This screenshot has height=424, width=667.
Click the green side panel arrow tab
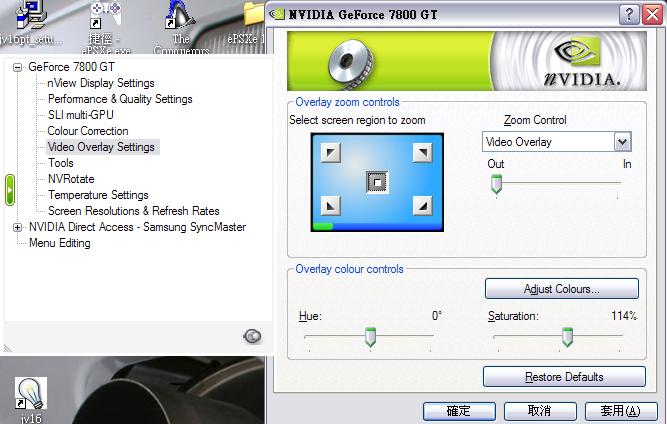tap(10, 190)
